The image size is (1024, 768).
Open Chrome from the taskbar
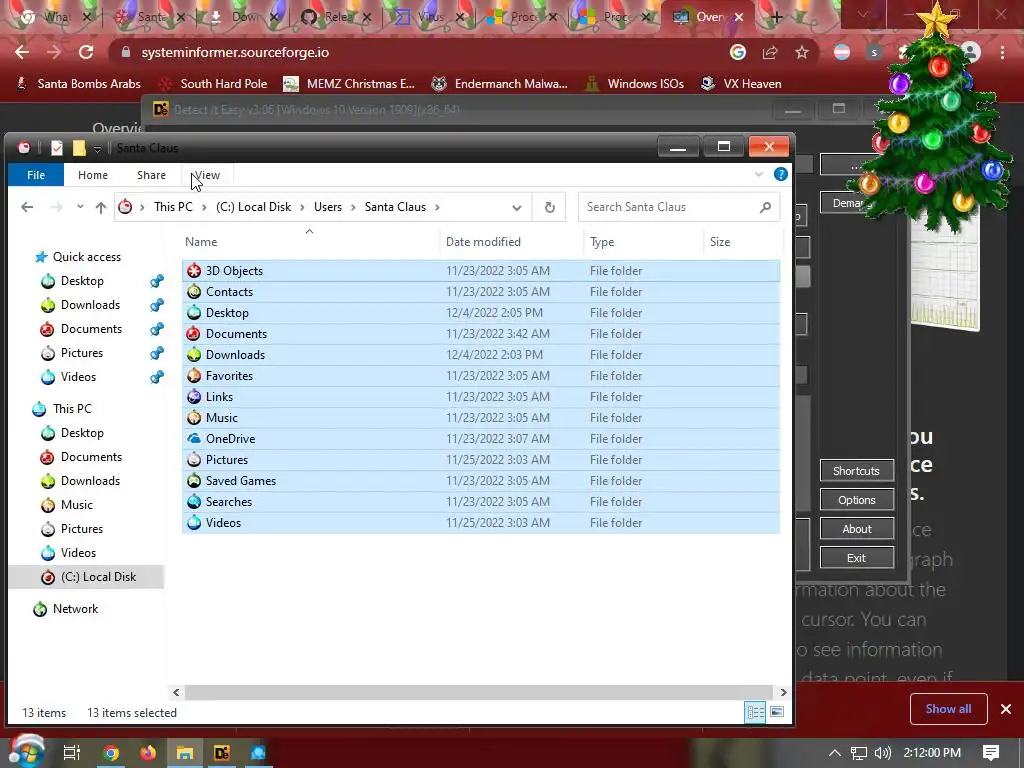tap(111, 753)
